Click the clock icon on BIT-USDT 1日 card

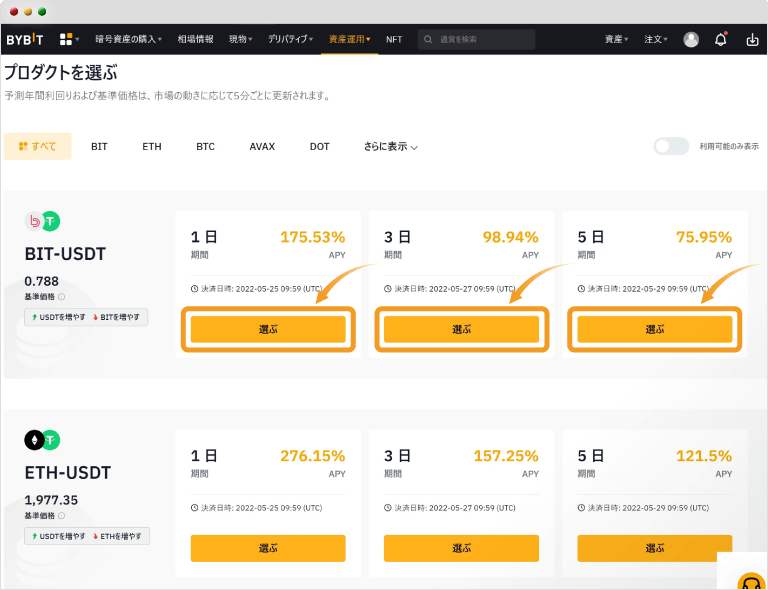(x=194, y=289)
